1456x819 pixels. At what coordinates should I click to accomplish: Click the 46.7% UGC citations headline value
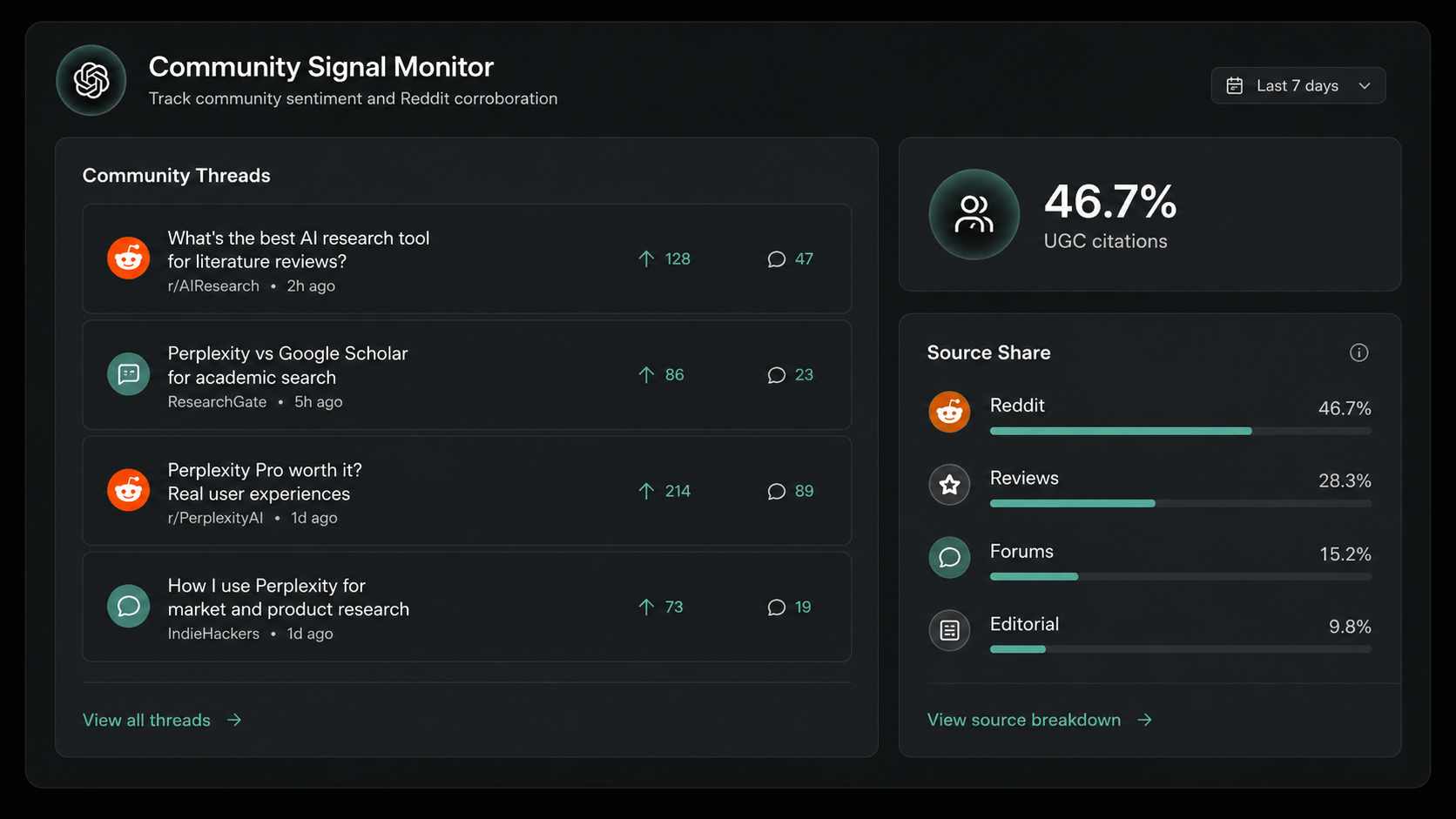click(1110, 202)
